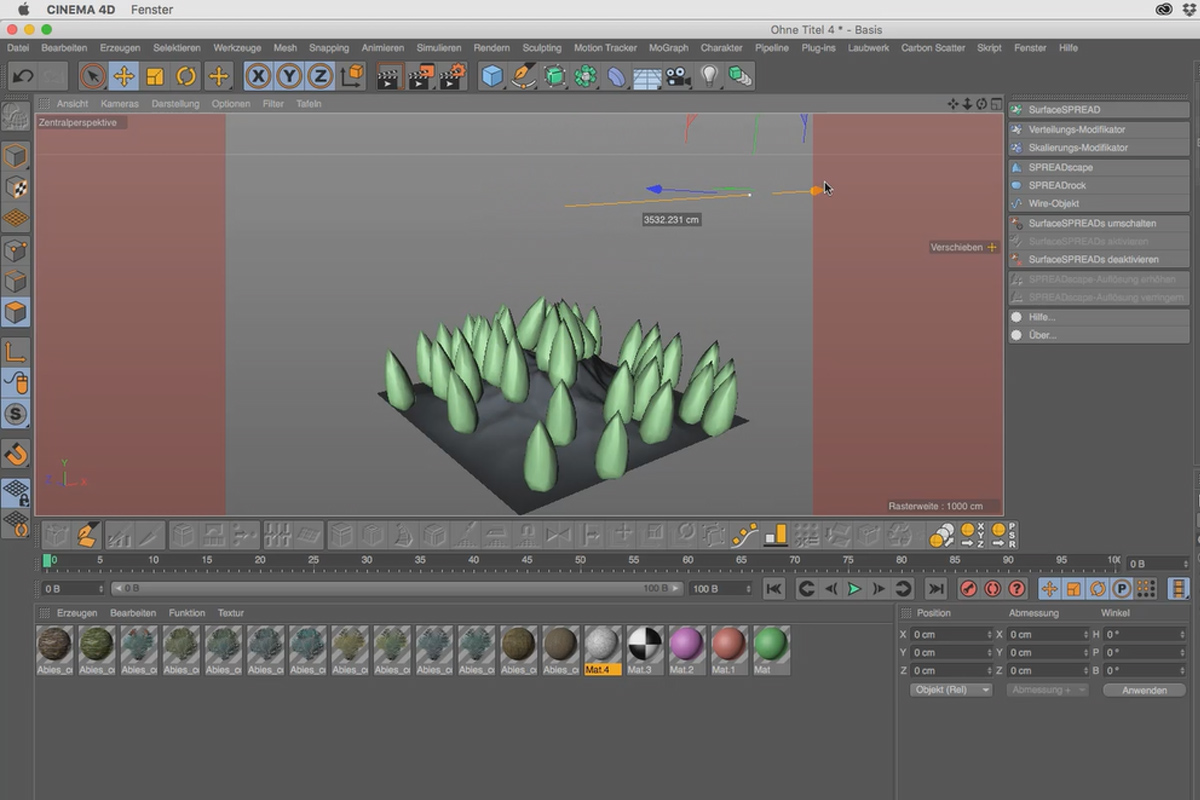1200x800 pixels.
Task: Click the Winkel H stepper arrows
Action: pyautogui.click(x=1182, y=634)
